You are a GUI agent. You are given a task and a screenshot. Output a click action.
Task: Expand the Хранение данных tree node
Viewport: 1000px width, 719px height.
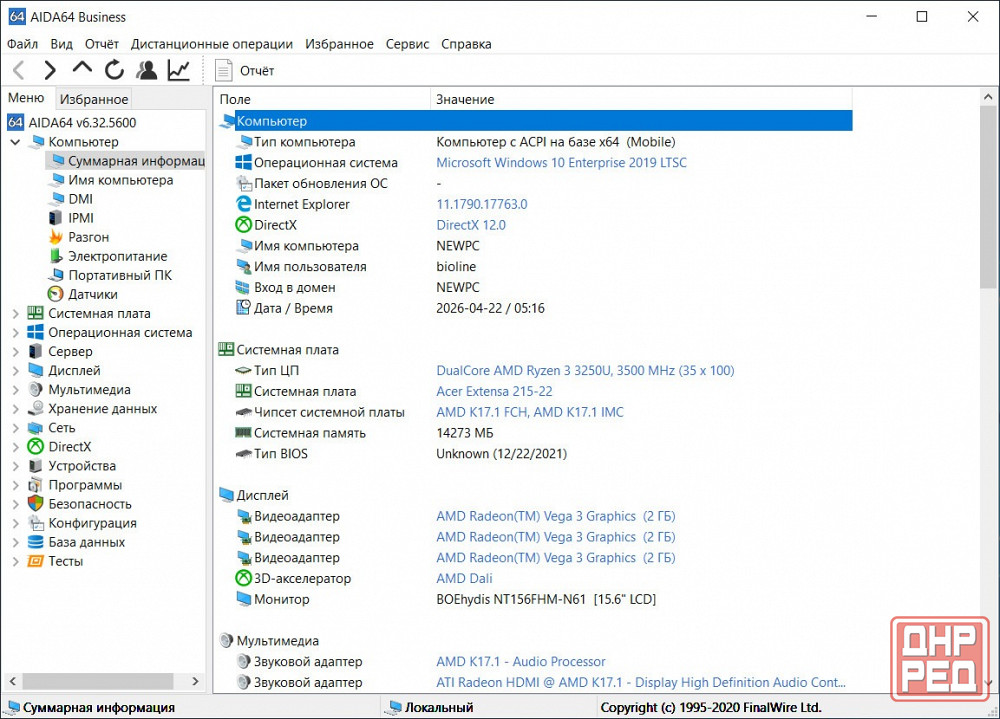15,409
